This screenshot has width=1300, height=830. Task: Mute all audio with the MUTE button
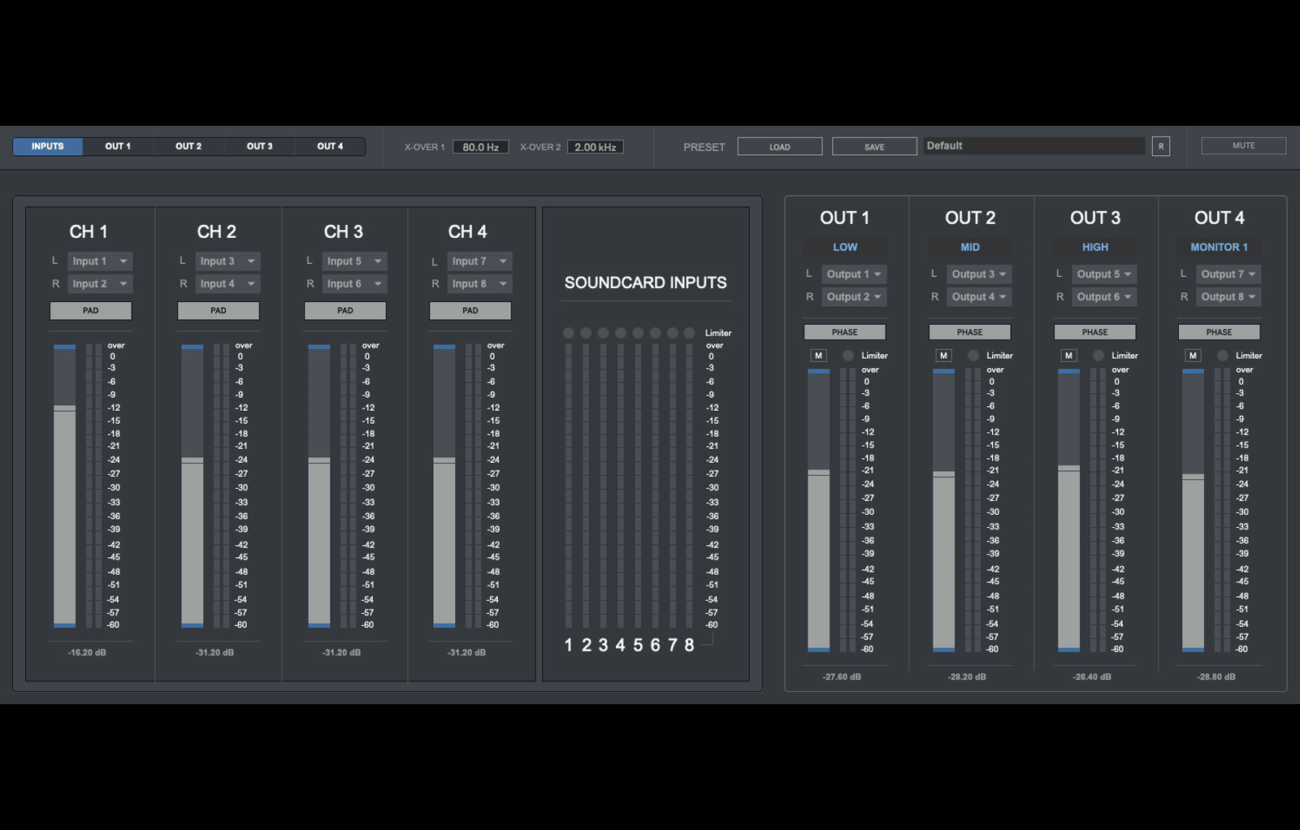[x=1242, y=145]
